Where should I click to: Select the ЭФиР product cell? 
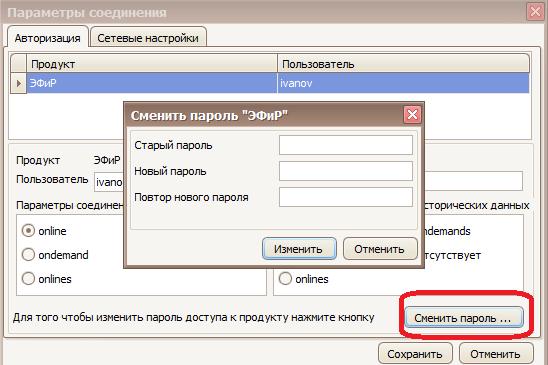(152, 83)
